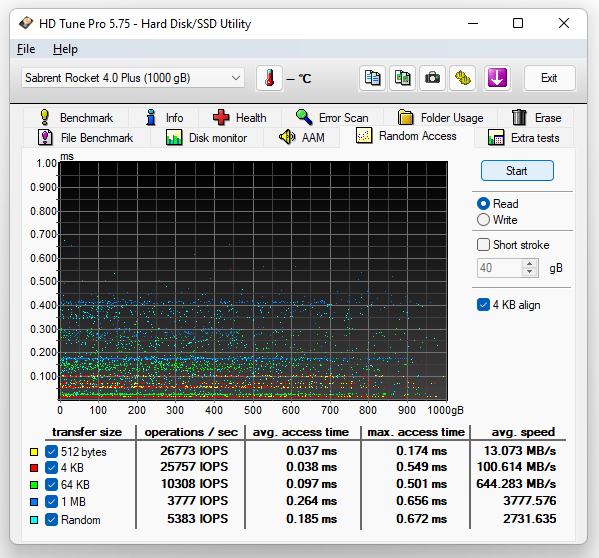Image resolution: width=599 pixels, height=558 pixels.
Task: Copy text results to clipboard icon
Action: (x=372, y=78)
